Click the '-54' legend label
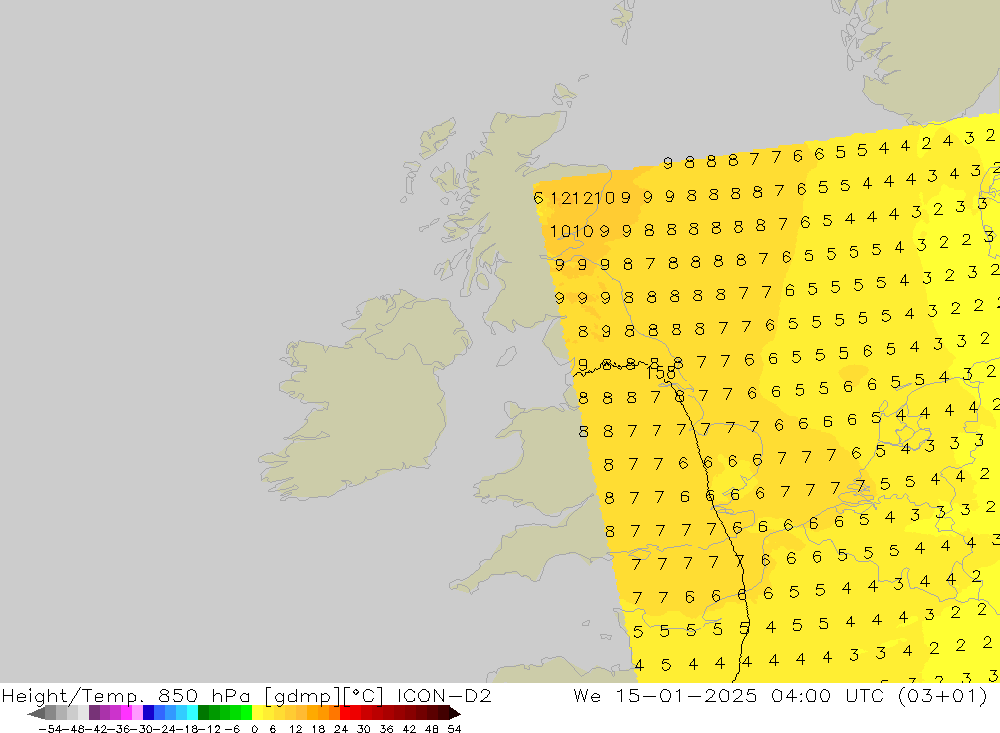 click(50, 729)
